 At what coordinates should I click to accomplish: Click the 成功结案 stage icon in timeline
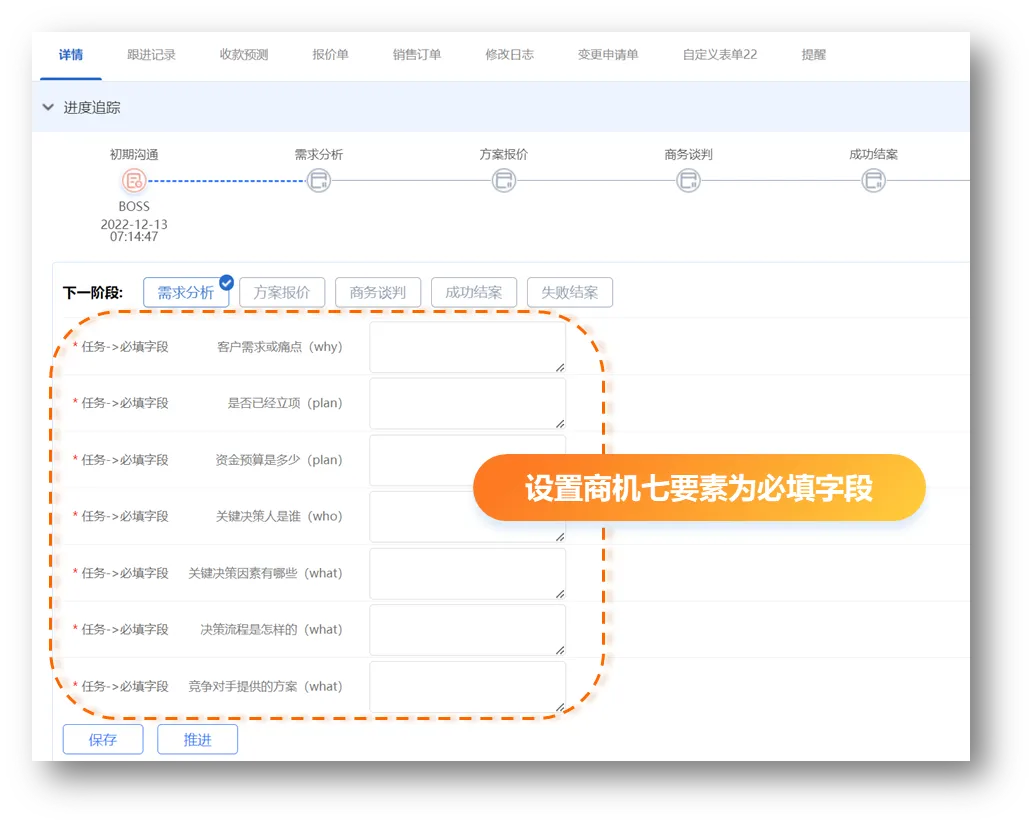pos(873,180)
